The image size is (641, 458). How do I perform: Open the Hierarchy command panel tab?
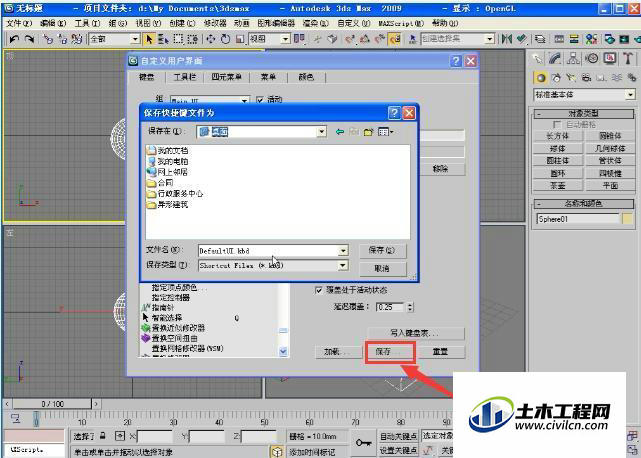573,59
